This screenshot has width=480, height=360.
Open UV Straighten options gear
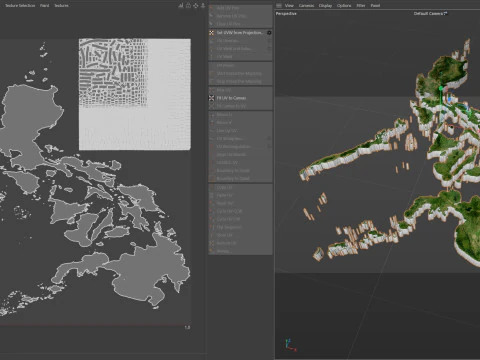point(269,138)
